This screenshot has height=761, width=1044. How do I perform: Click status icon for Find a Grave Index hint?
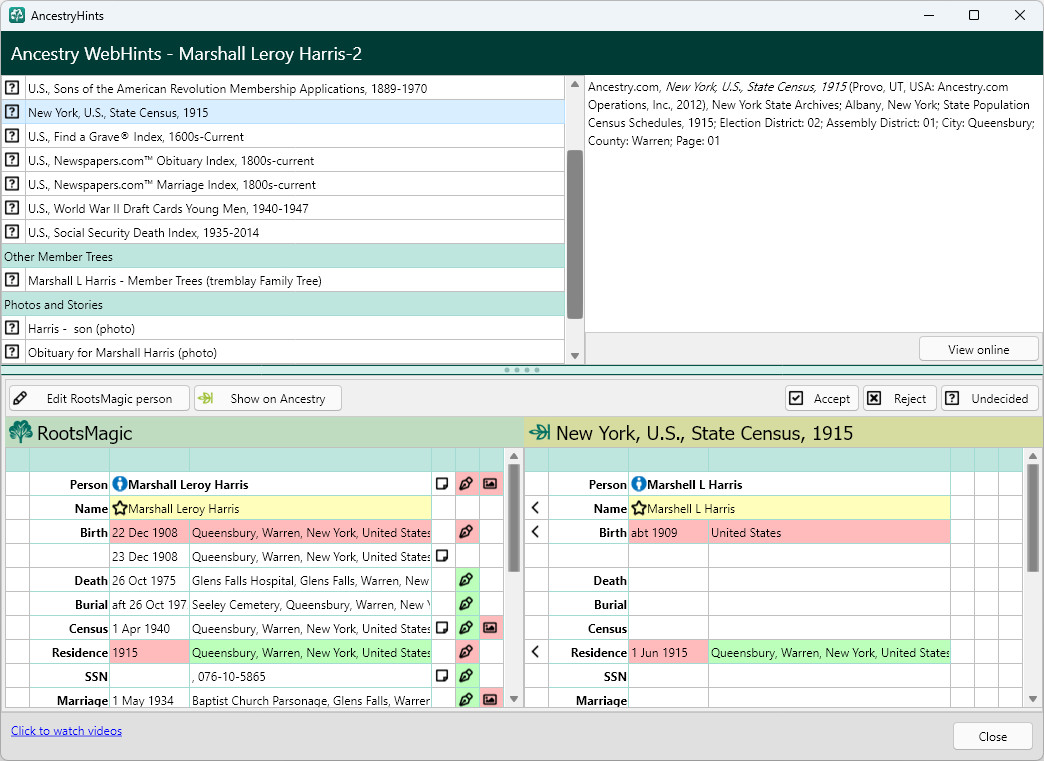point(12,135)
